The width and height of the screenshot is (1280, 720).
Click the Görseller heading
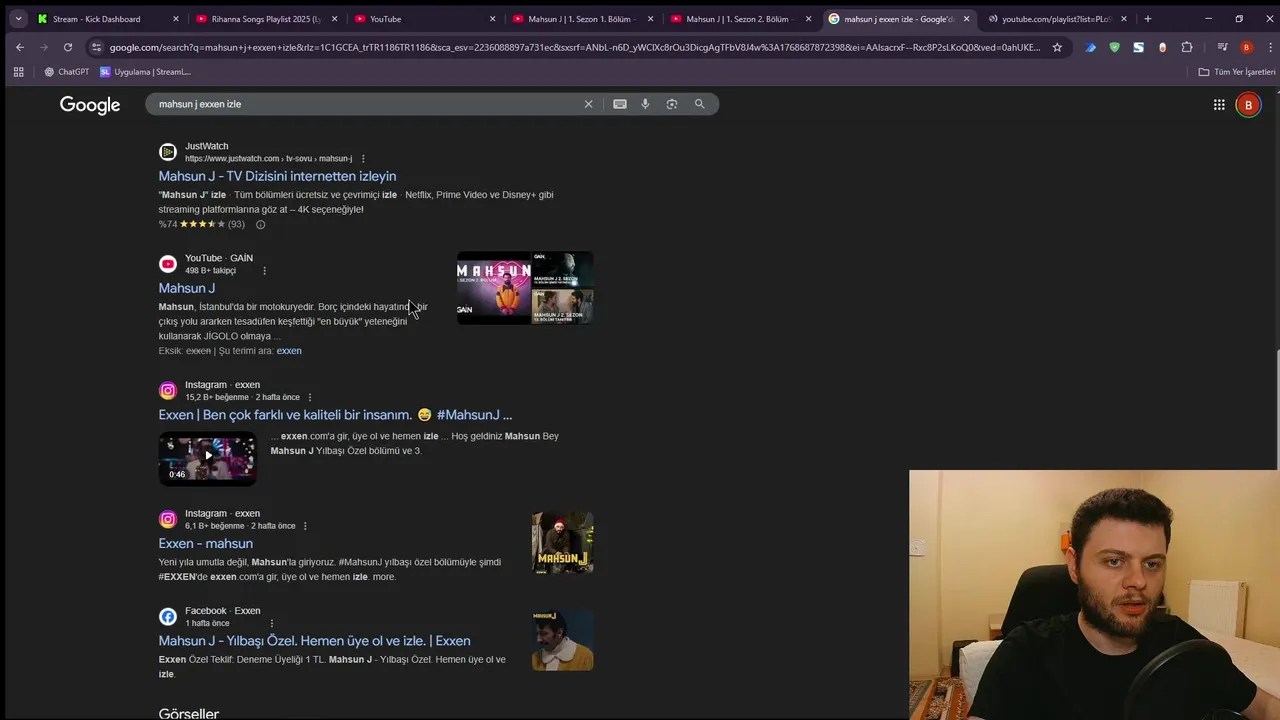(x=189, y=713)
